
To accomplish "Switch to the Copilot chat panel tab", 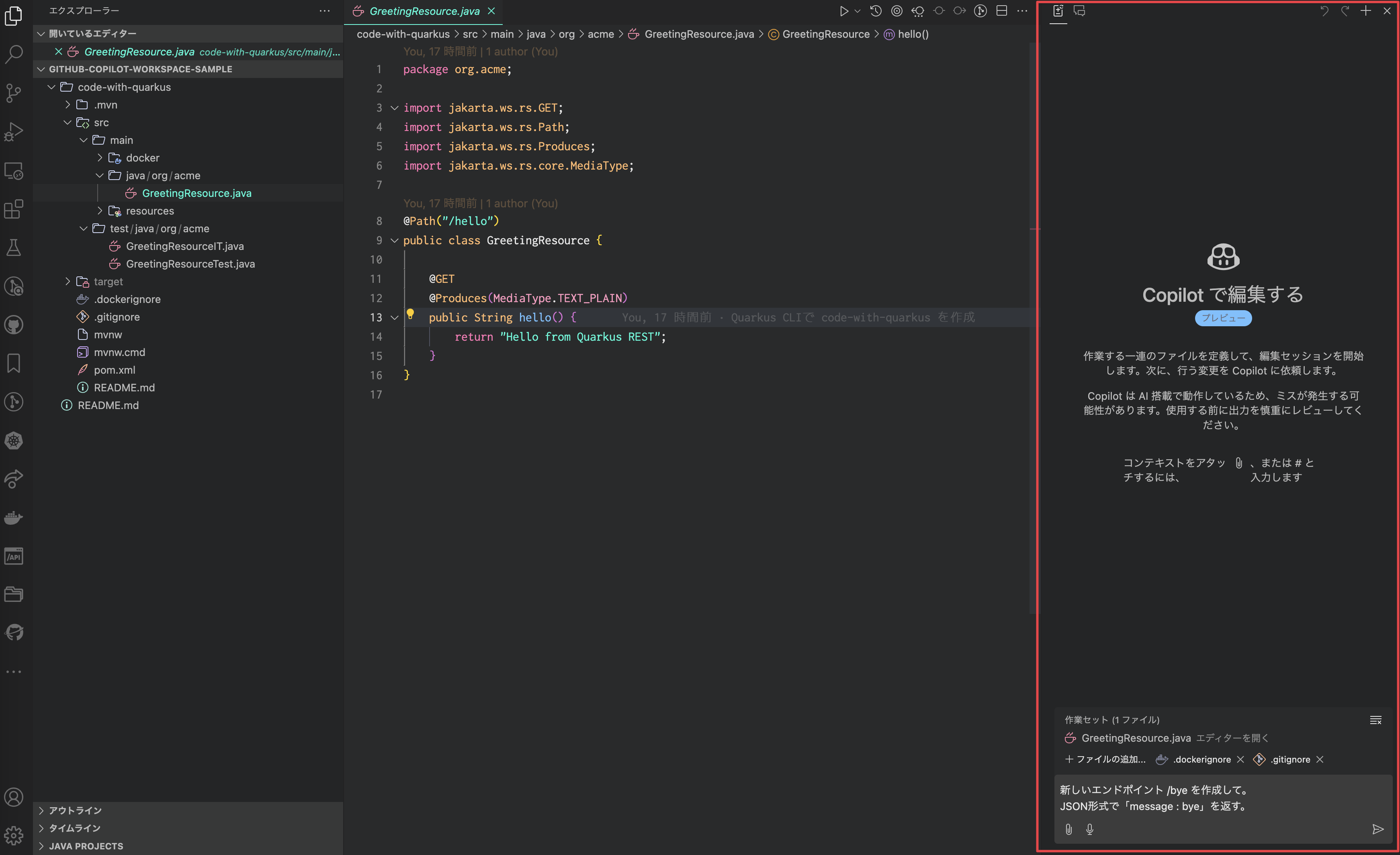I will click(x=1079, y=11).
